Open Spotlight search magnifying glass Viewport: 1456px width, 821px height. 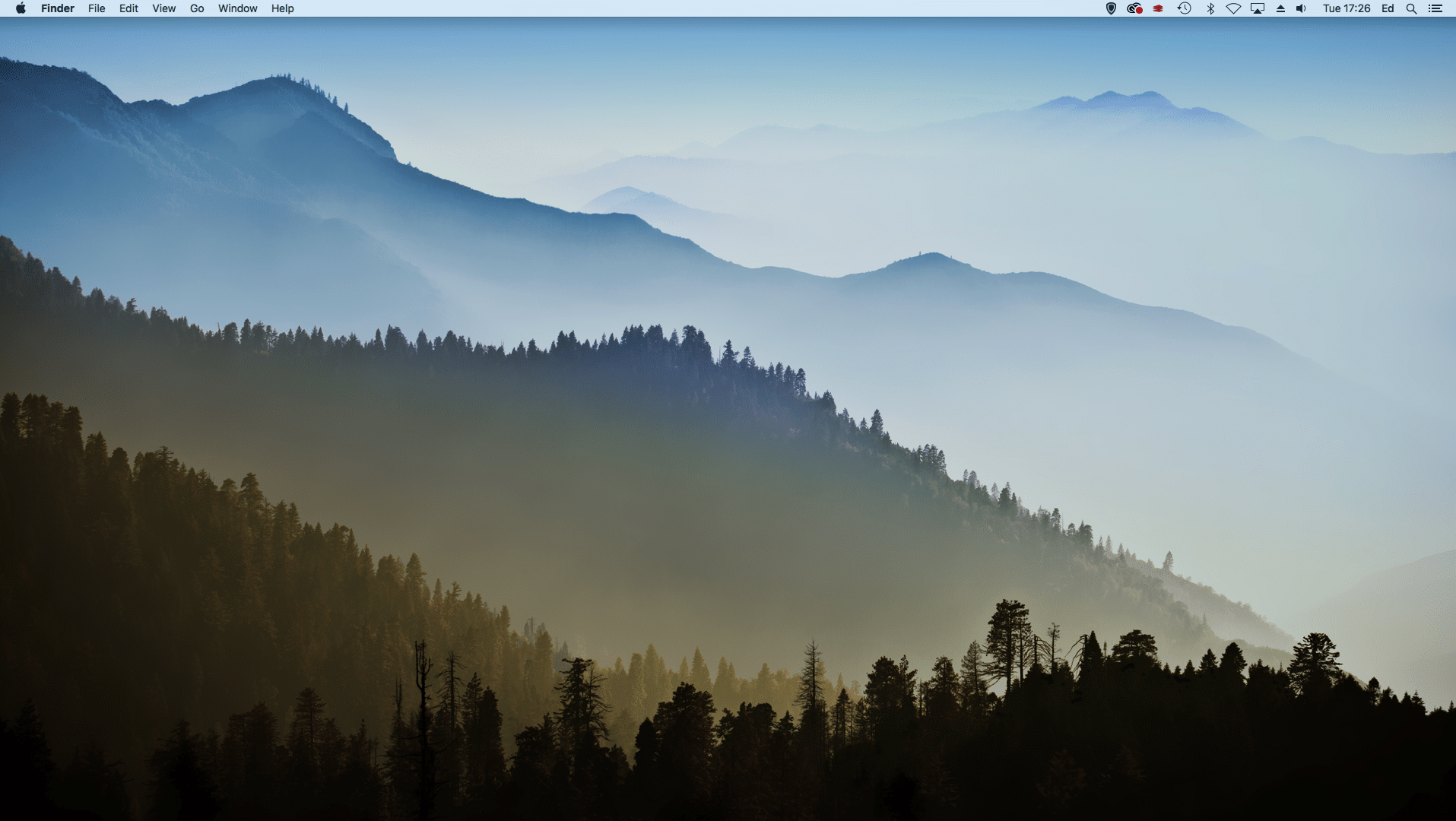(1411, 8)
